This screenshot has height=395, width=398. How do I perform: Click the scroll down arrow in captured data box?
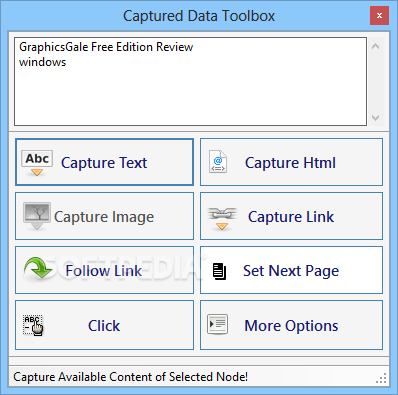tap(375, 118)
